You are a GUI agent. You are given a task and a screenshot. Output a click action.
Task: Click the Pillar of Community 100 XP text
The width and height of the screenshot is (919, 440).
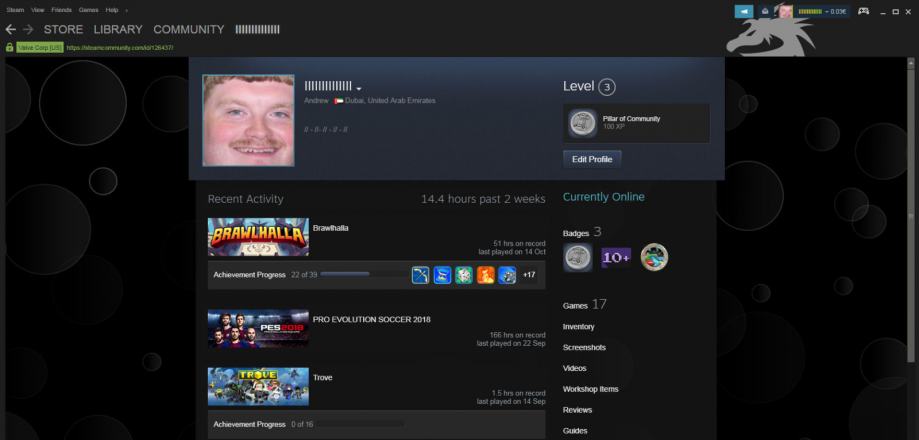[x=631, y=122]
